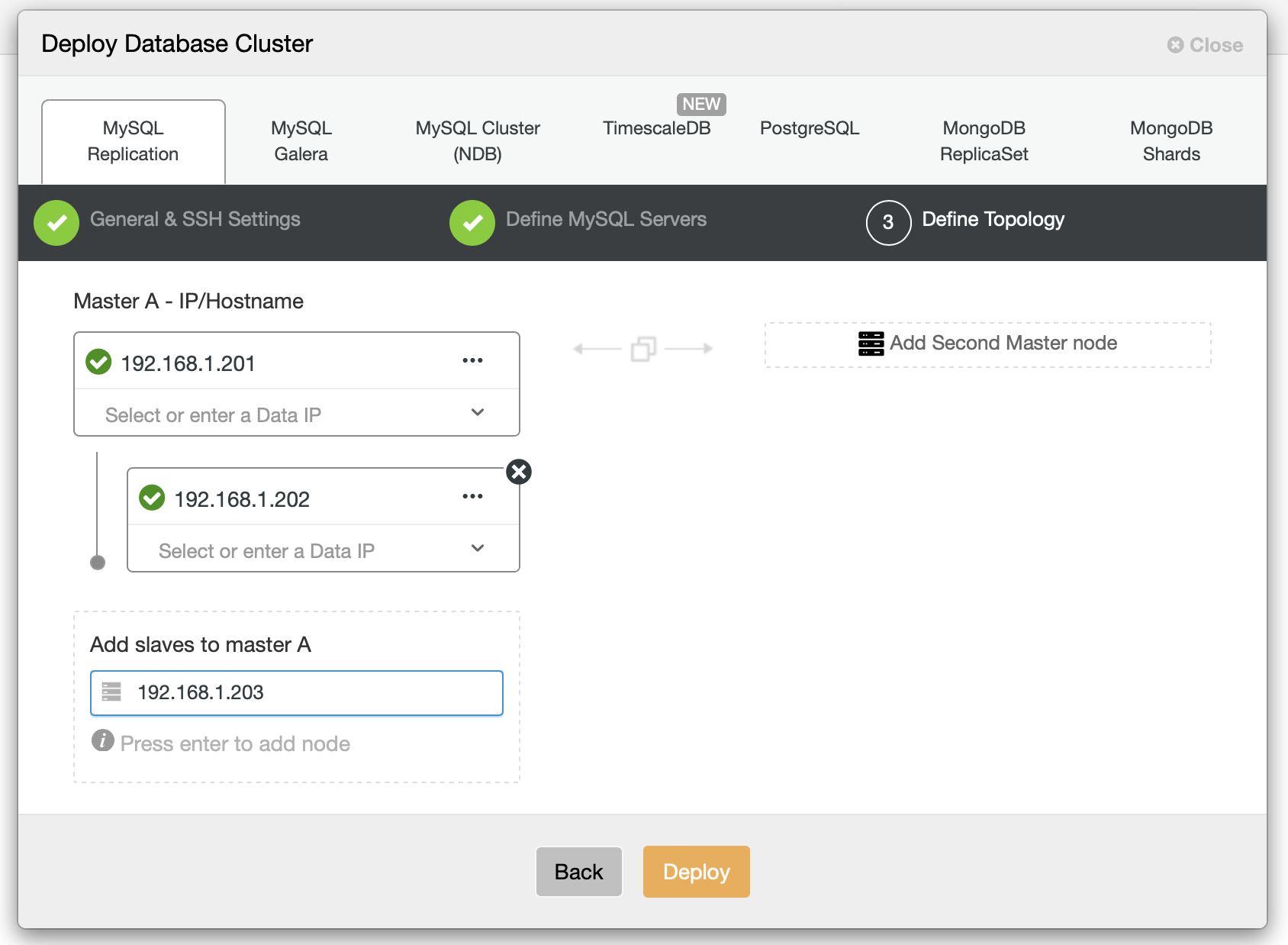The width and height of the screenshot is (1288, 945).
Task: Go to Define MySQL Servers step
Action: (607, 220)
